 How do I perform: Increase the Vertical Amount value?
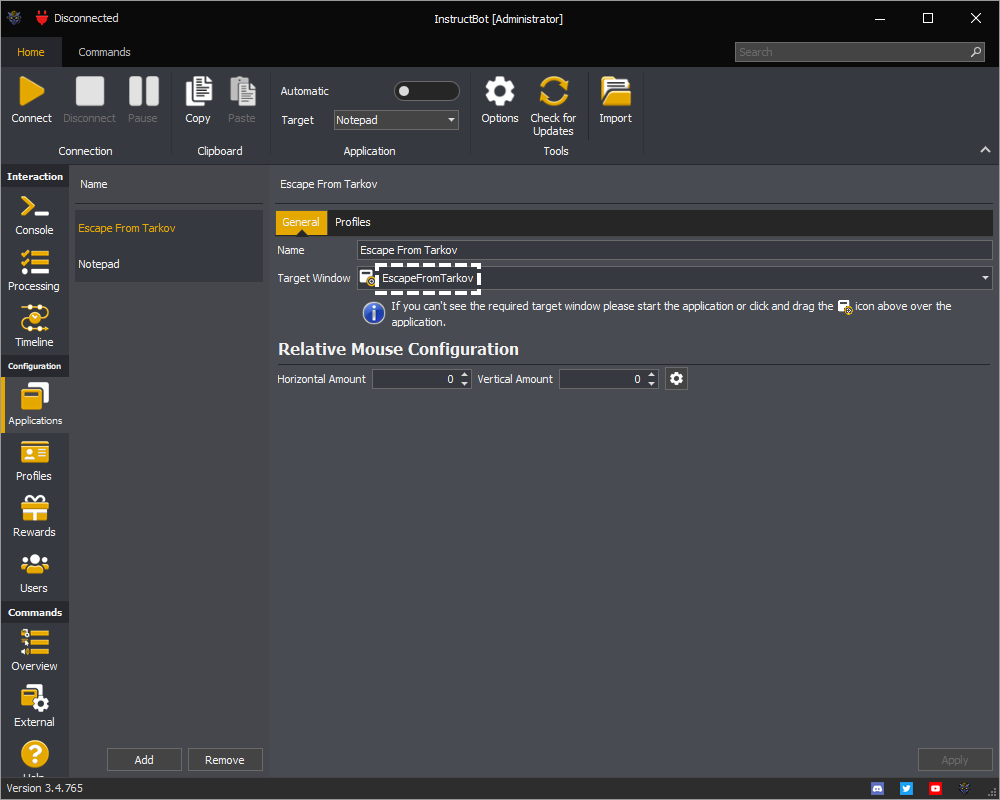coord(651,374)
